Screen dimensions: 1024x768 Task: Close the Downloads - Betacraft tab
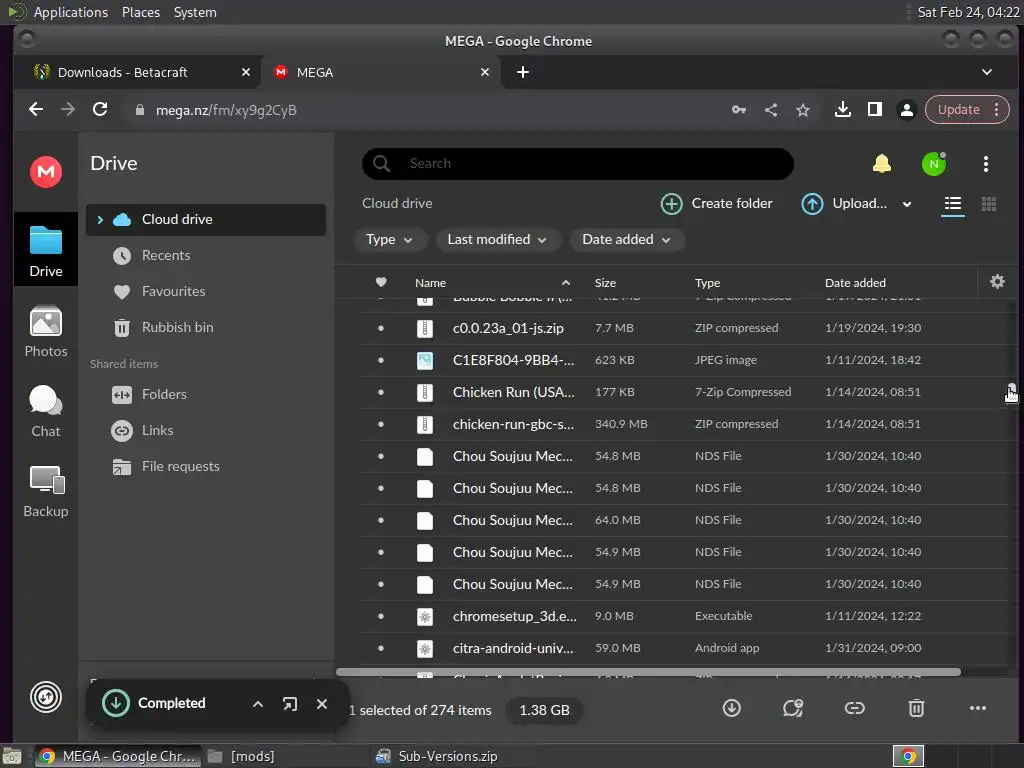coord(246,72)
